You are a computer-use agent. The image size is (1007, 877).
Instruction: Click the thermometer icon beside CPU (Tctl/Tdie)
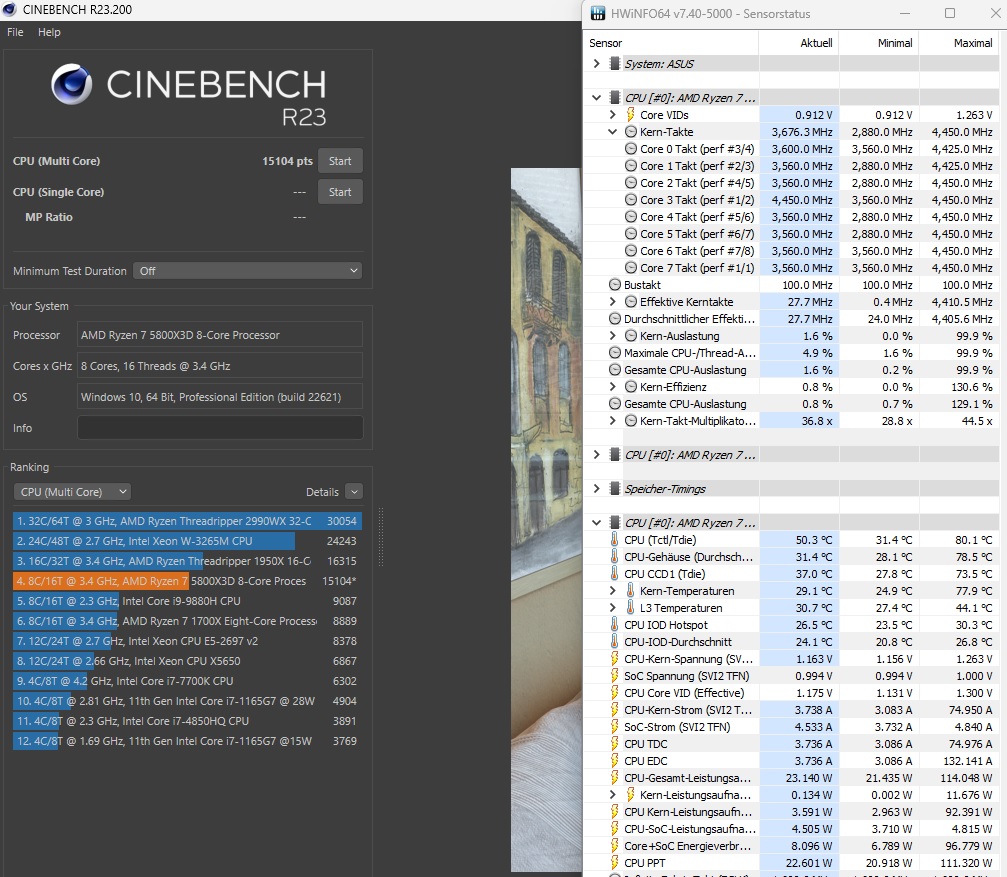tap(615, 539)
